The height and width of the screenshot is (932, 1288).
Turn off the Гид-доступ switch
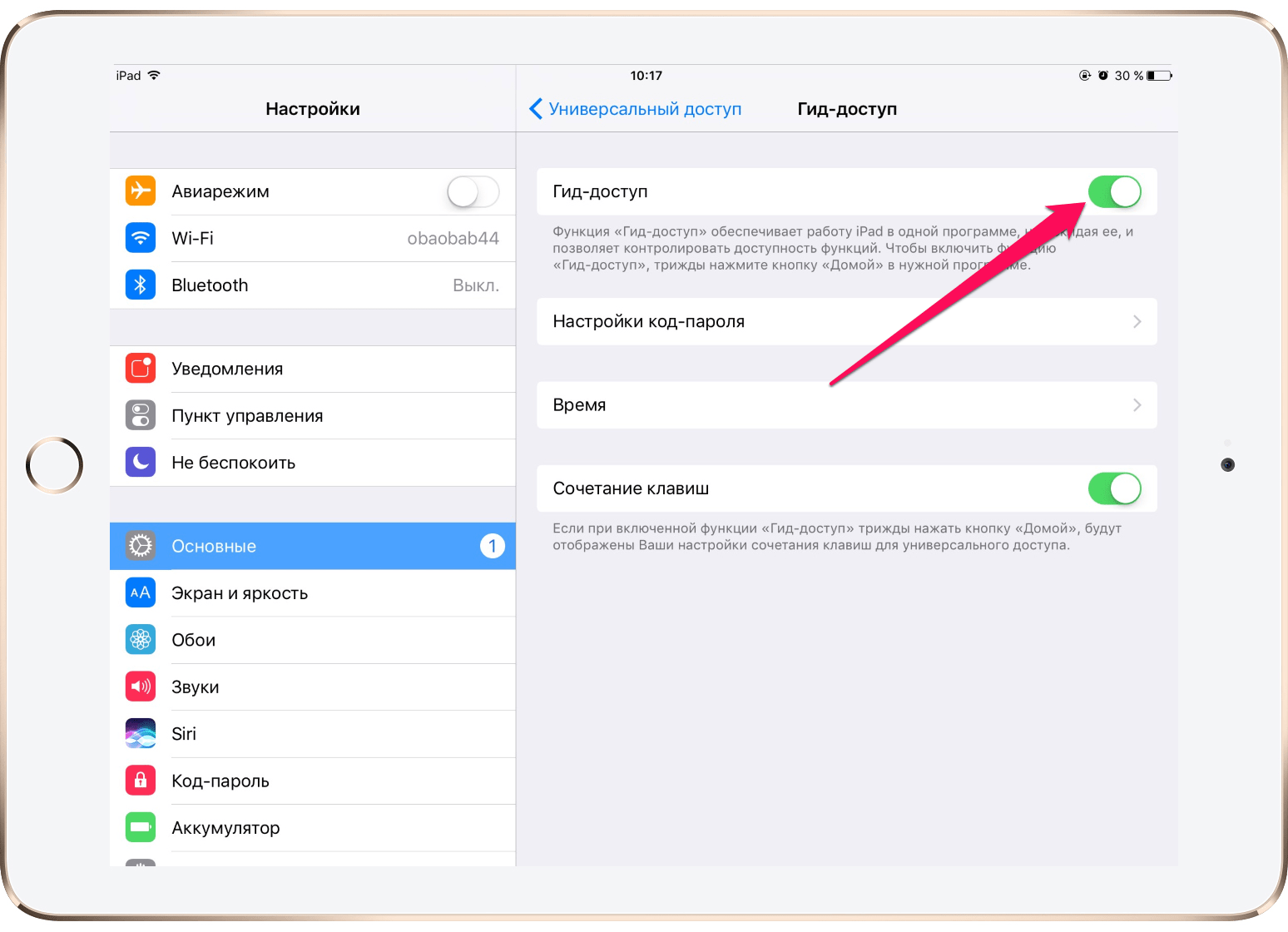click(1115, 191)
